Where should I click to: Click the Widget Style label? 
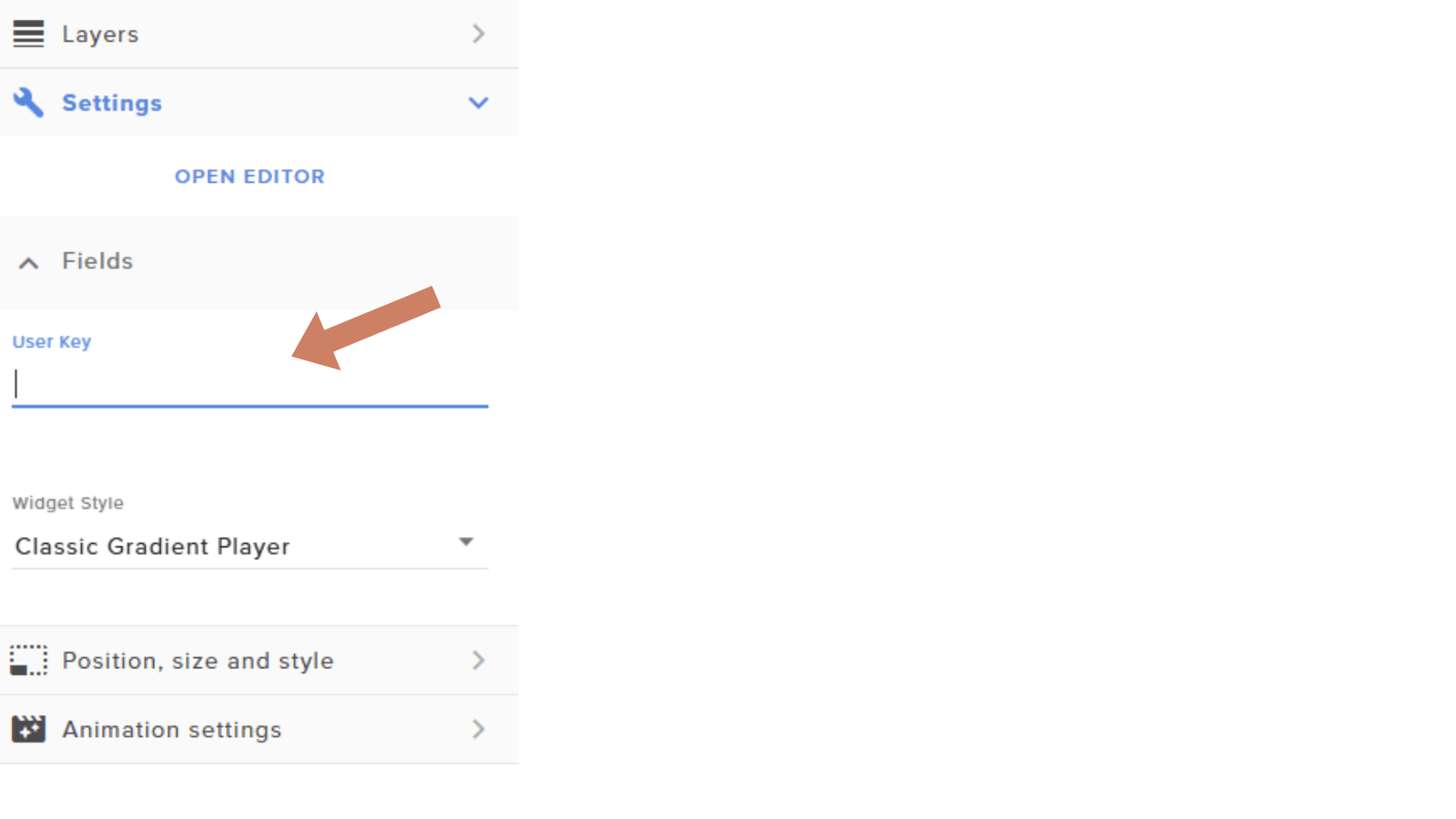(68, 503)
